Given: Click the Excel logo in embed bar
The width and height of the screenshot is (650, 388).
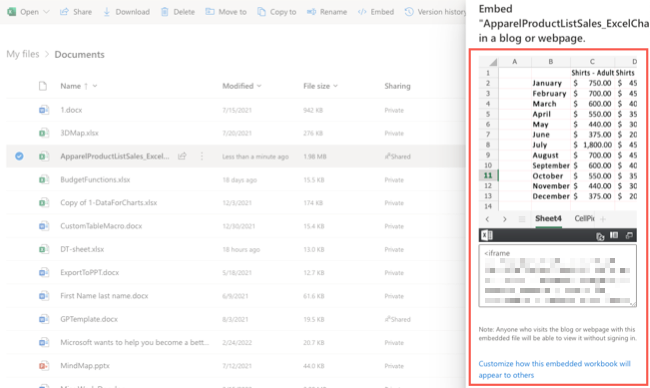Looking at the screenshot, I should tap(487, 235).
